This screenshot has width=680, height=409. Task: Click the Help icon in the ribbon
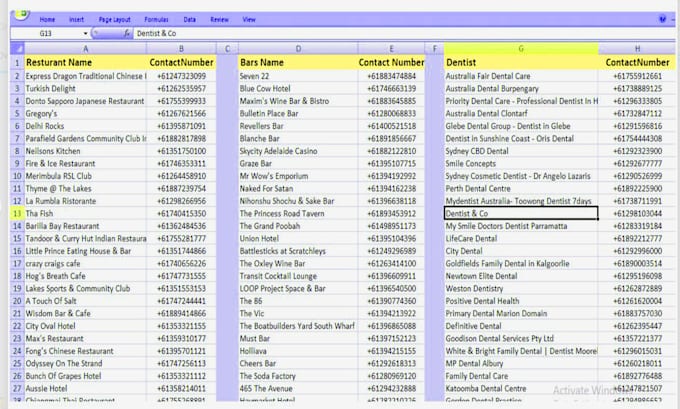pos(662,19)
